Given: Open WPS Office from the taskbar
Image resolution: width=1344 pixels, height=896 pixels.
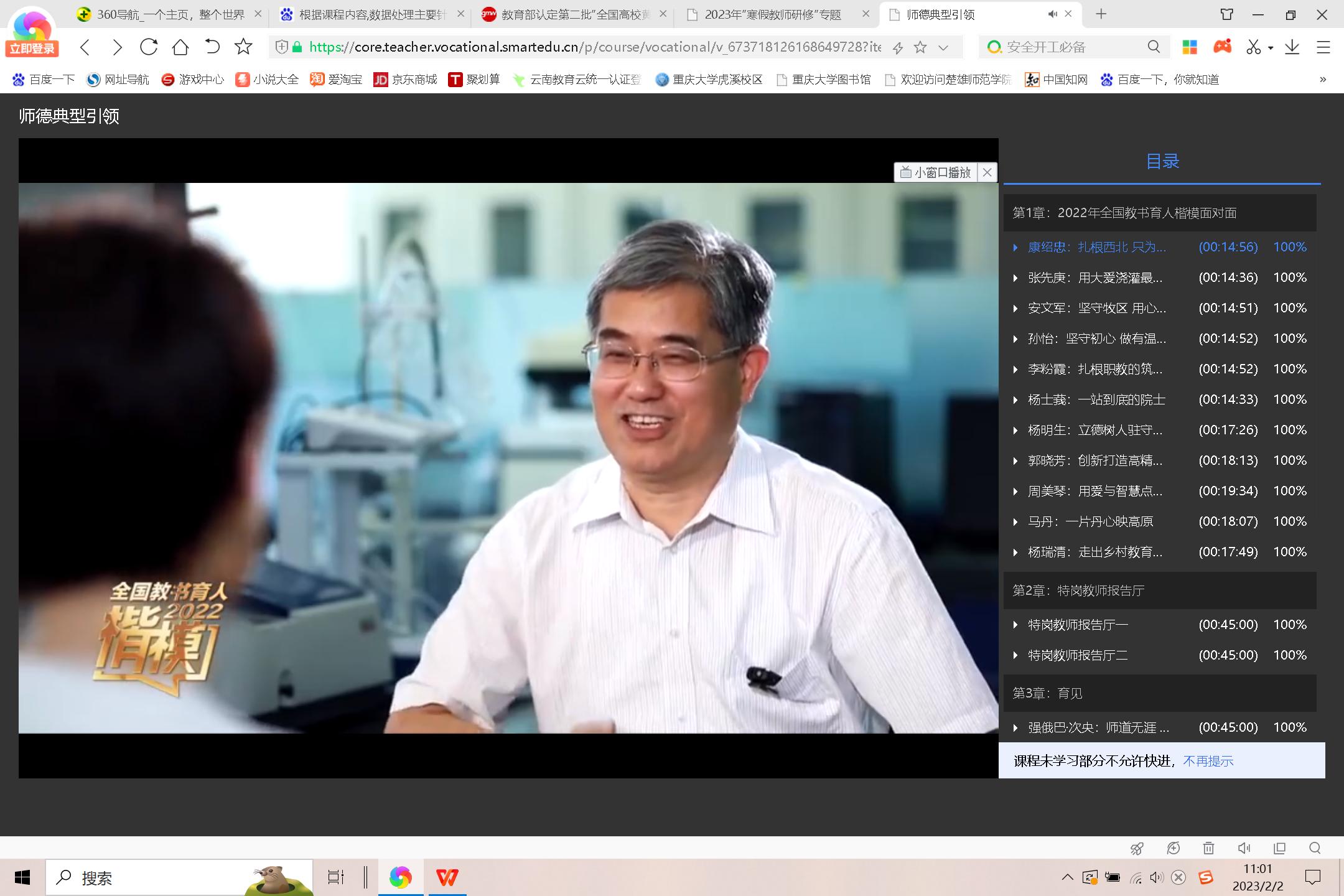Looking at the screenshot, I should point(447,878).
